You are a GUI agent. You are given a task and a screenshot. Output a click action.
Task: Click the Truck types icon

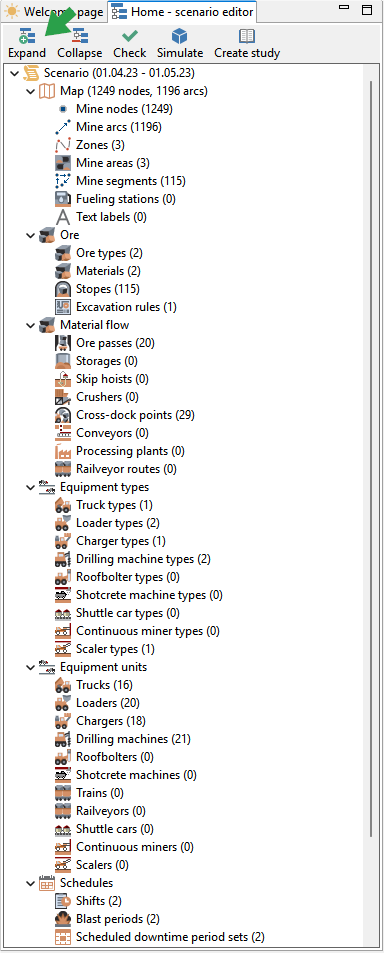pyautogui.click(x=63, y=505)
